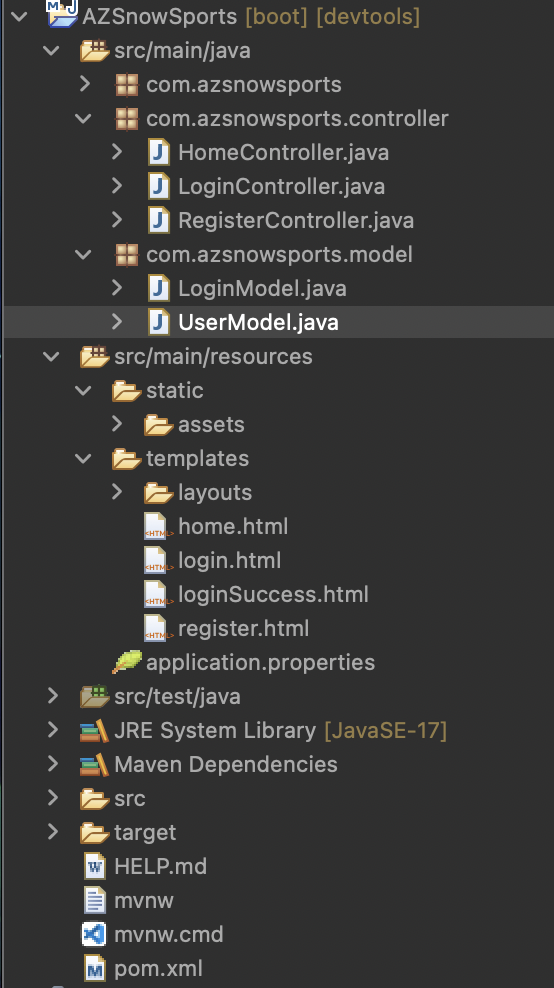Expand the src folder node
Viewport: 554px width, 988px height.
(x=53, y=798)
